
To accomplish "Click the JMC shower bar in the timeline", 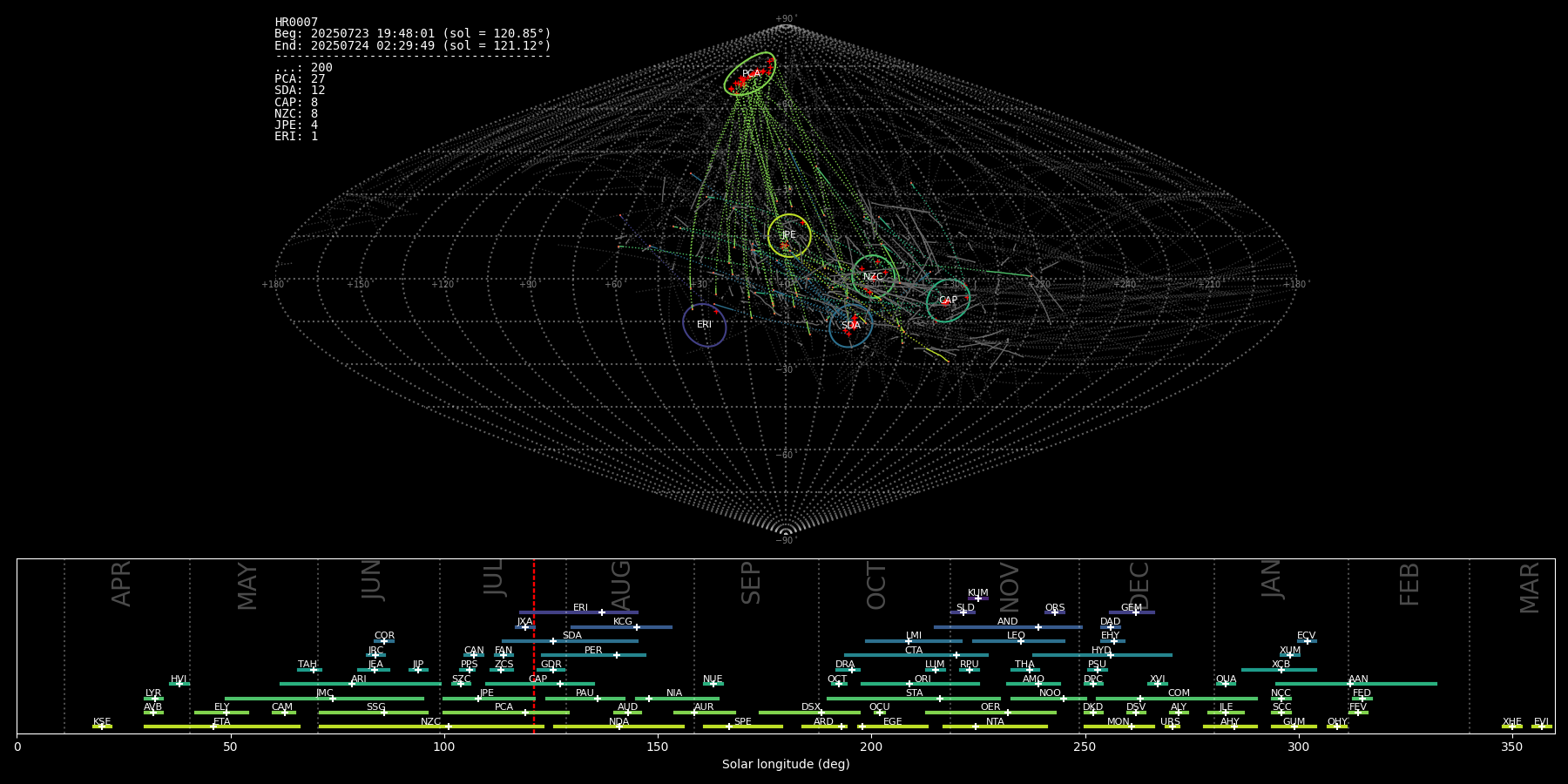I will (x=325, y=699).
